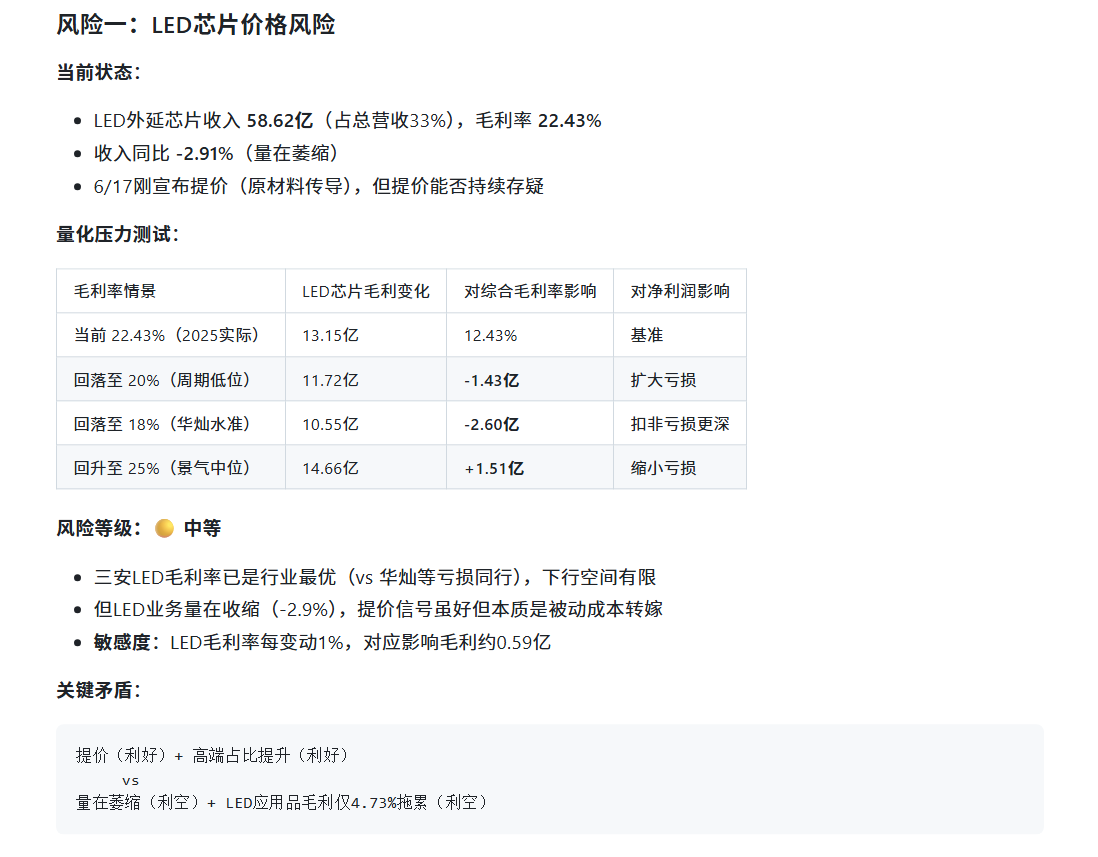The height and width of the screenshot is (857, 1098).
Task: Select the bullet 收入同比 -2.91%
Action: click(x=216, y=153)
